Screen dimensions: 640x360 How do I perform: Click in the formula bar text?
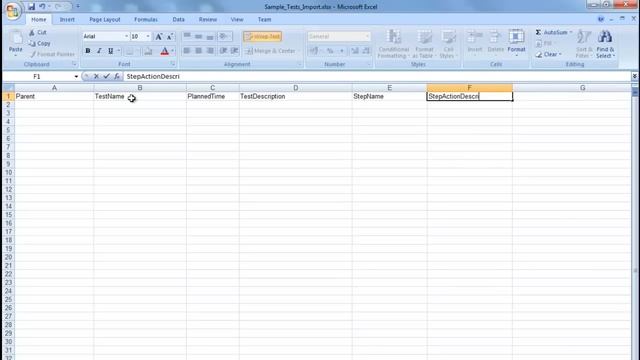coord(153,76)
